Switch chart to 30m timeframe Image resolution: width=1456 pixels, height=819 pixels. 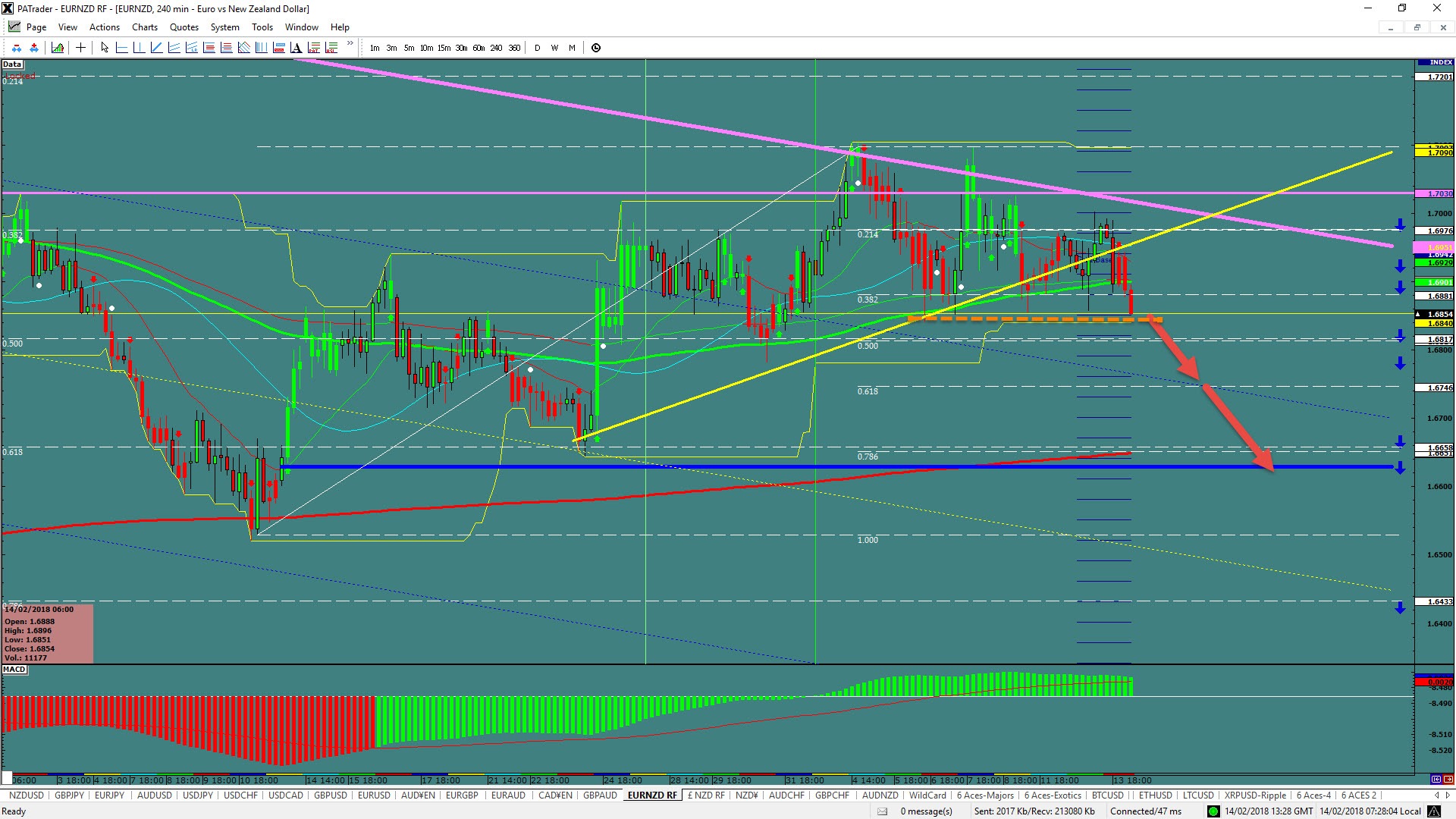coord(461,48)
